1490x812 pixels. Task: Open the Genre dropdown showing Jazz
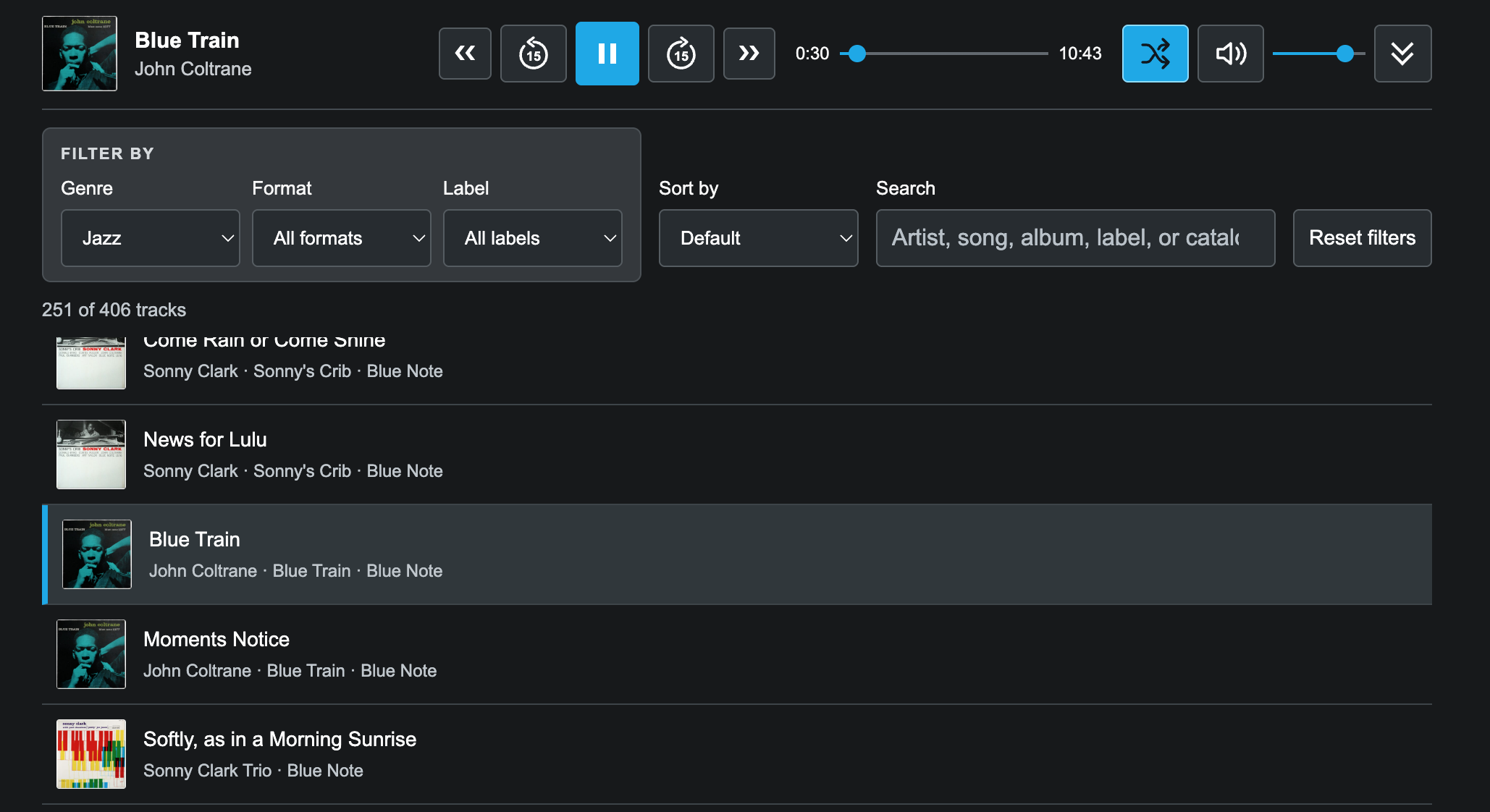151,238
